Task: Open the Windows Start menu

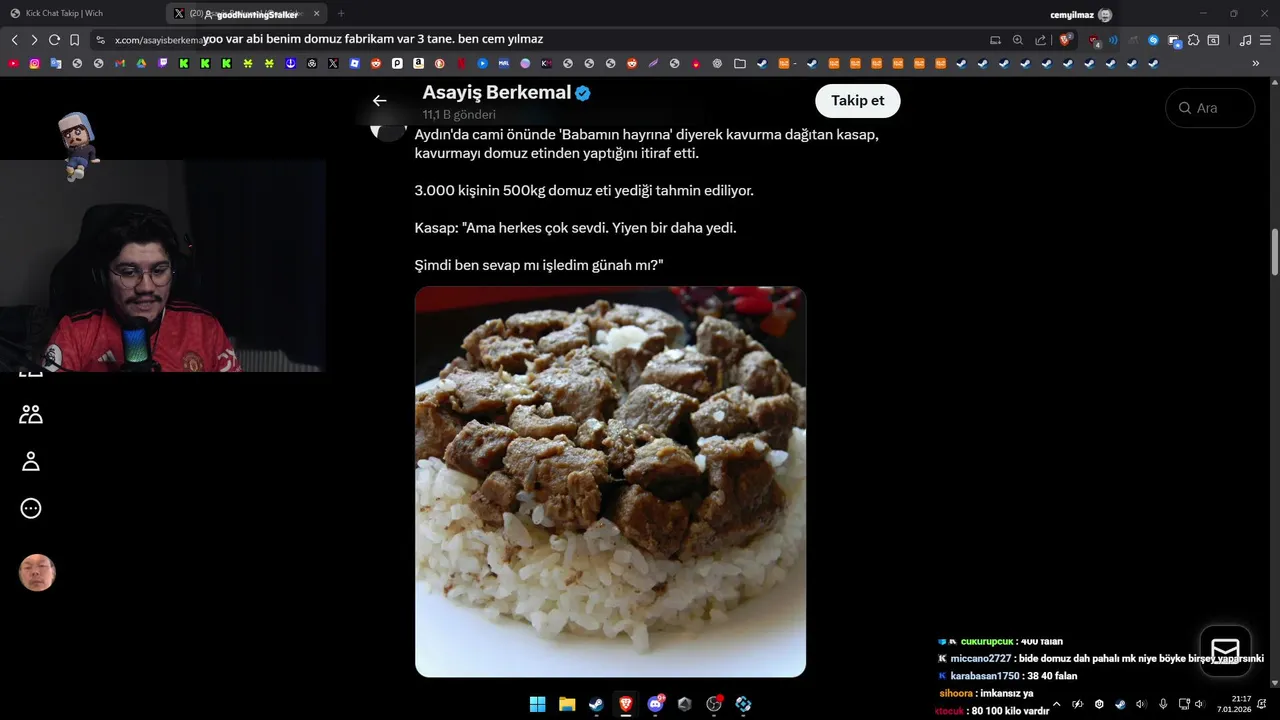Action: [x=537, y=704]
